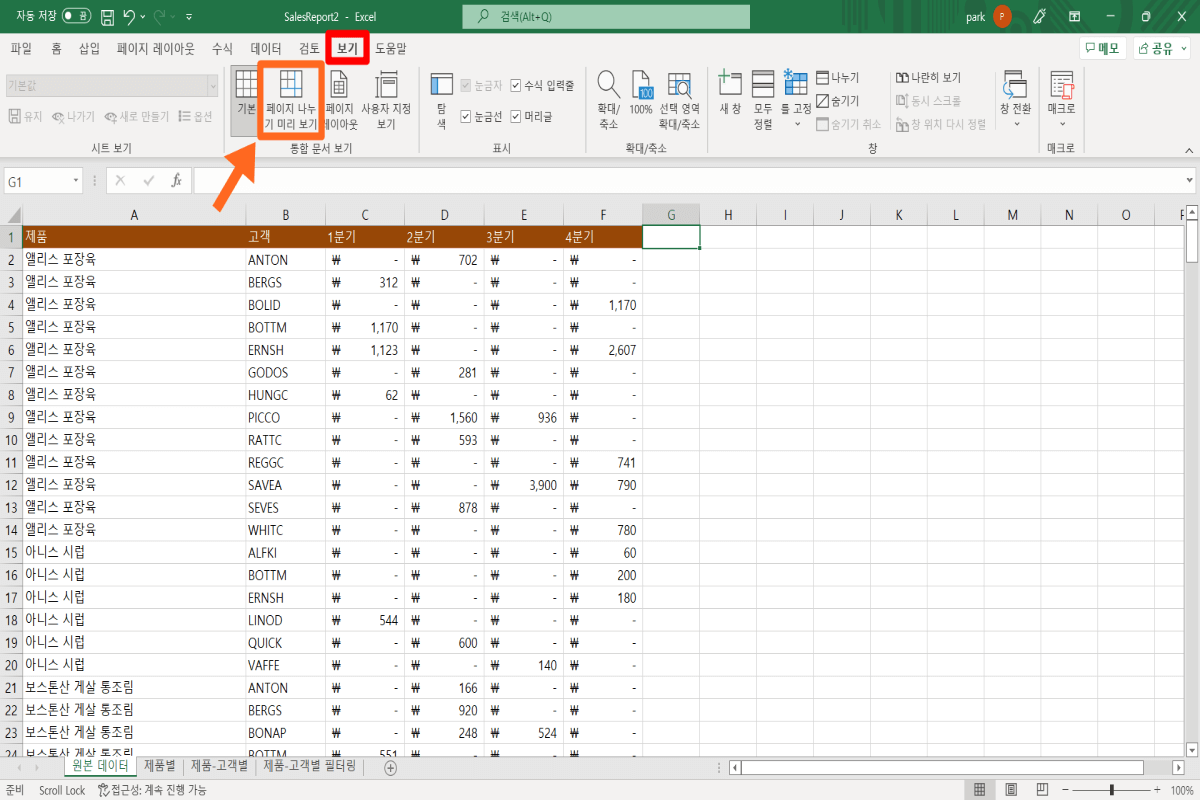Open the Page Layout (페이지 레이아웃) tab
This screenshot has width=1200, height=800.
[x=155, y=48]
